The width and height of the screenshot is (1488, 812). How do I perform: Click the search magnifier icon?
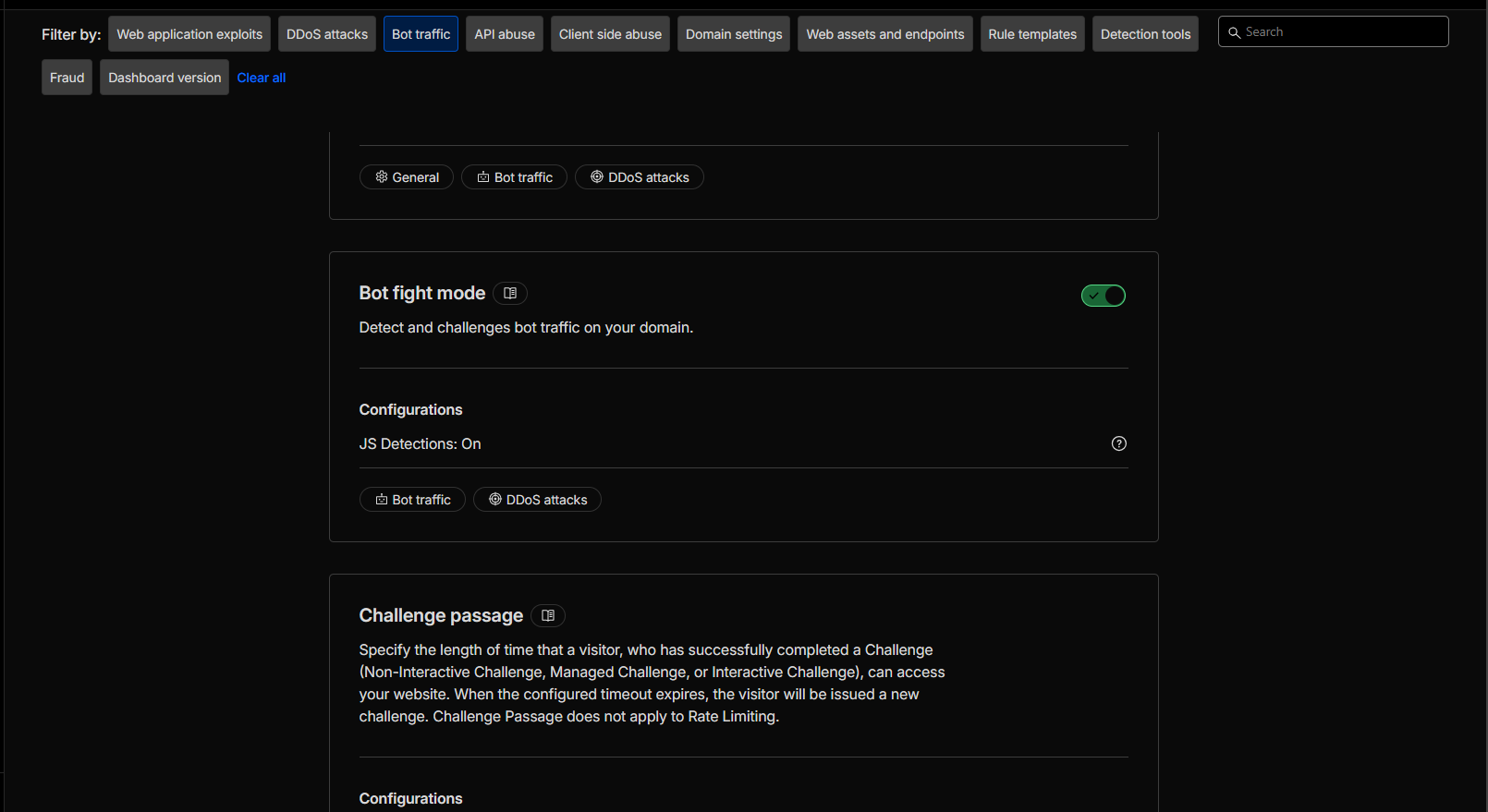(x=1234, y=32)
